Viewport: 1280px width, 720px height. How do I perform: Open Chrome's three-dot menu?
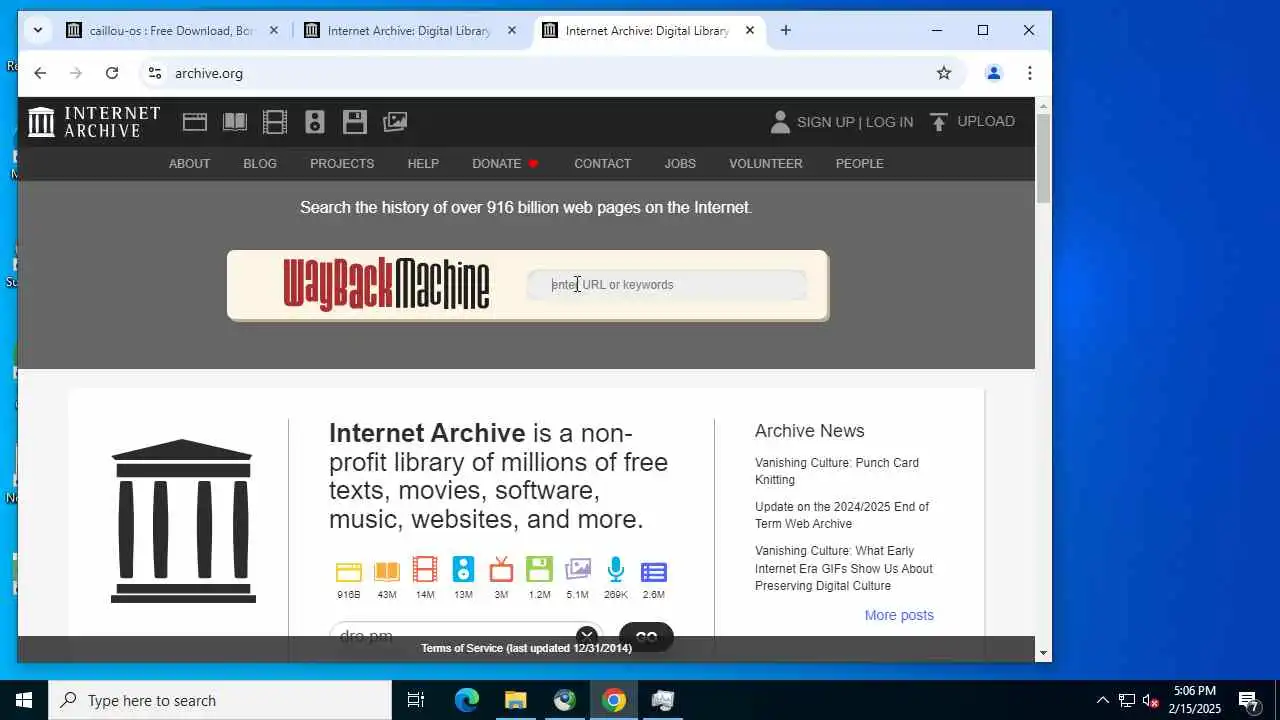click(1029, 73)
